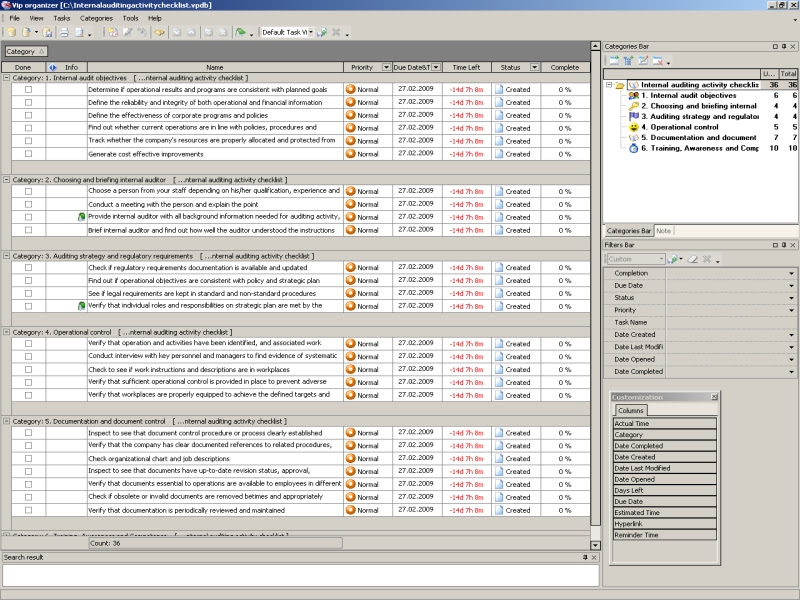Expand the Completion filter dropdown
The width and height of the screenshot is (800, 600).
point(791,273)
